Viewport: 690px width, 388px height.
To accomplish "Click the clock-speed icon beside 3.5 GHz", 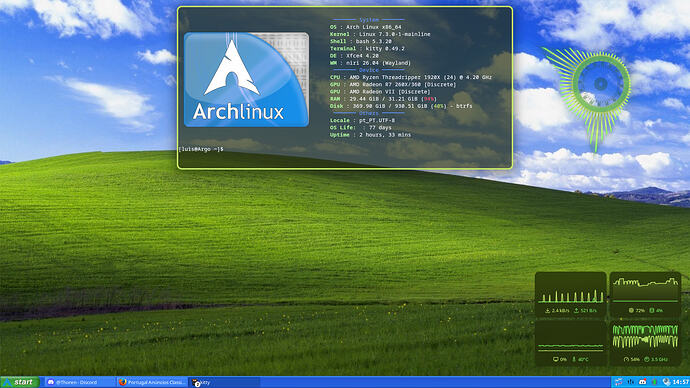I will (x=647, y=359).
